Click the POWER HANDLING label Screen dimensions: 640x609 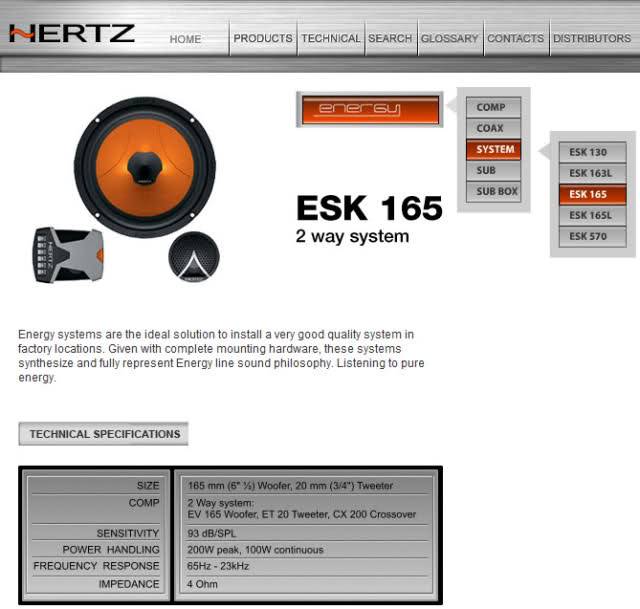111,550
